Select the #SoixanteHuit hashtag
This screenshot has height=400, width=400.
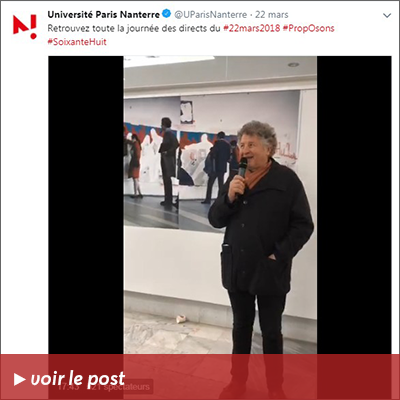click(x=77, y=42)
